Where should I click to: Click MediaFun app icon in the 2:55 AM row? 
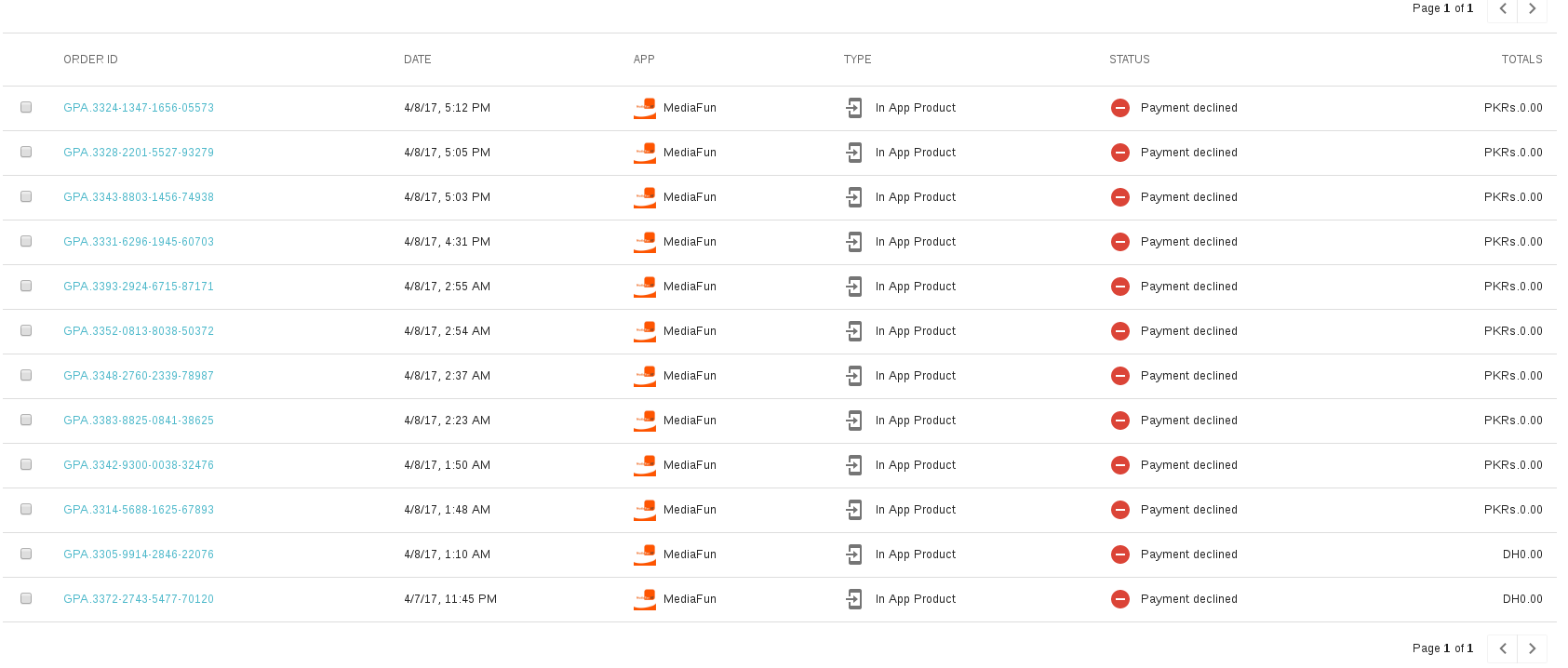click(645, 287)
